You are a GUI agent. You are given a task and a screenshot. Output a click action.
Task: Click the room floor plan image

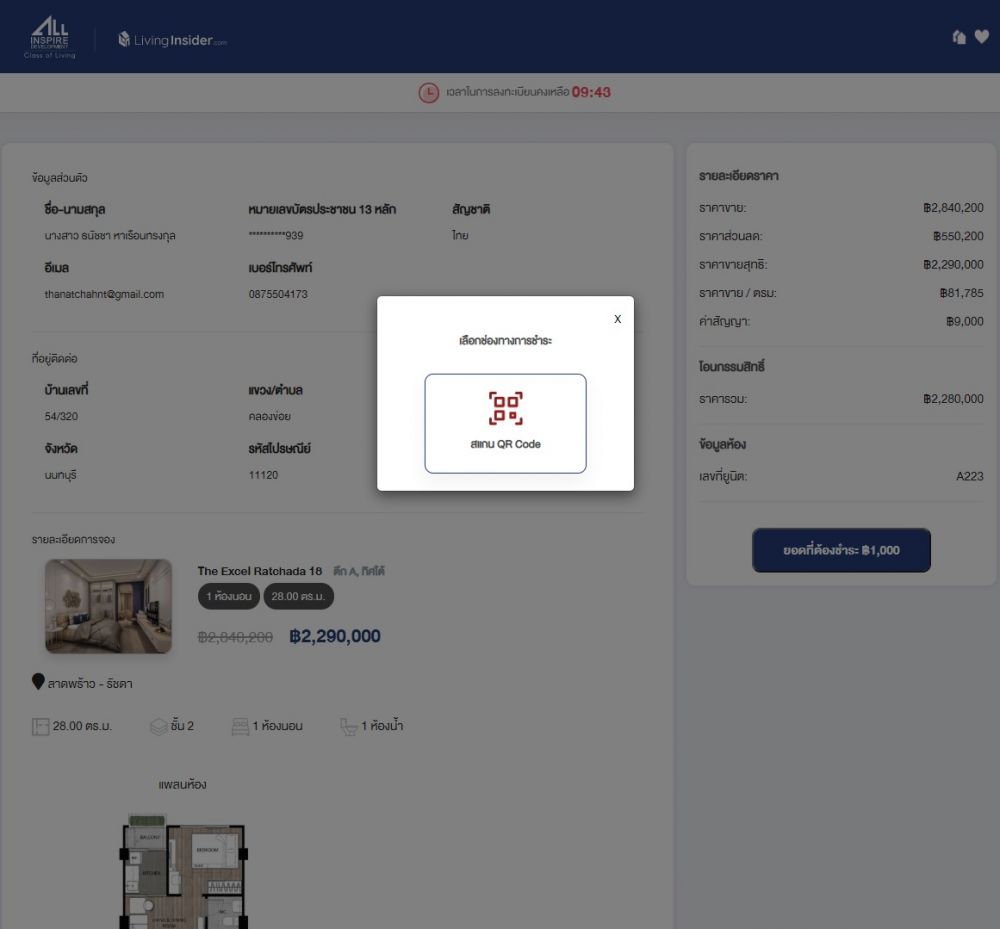(x=183, y=872)
